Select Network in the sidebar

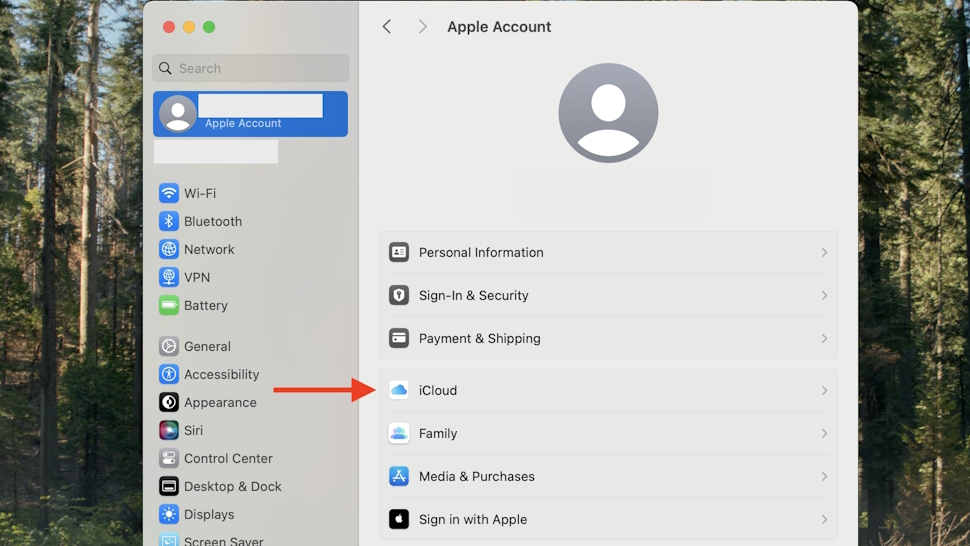click(x=209, y=249)
